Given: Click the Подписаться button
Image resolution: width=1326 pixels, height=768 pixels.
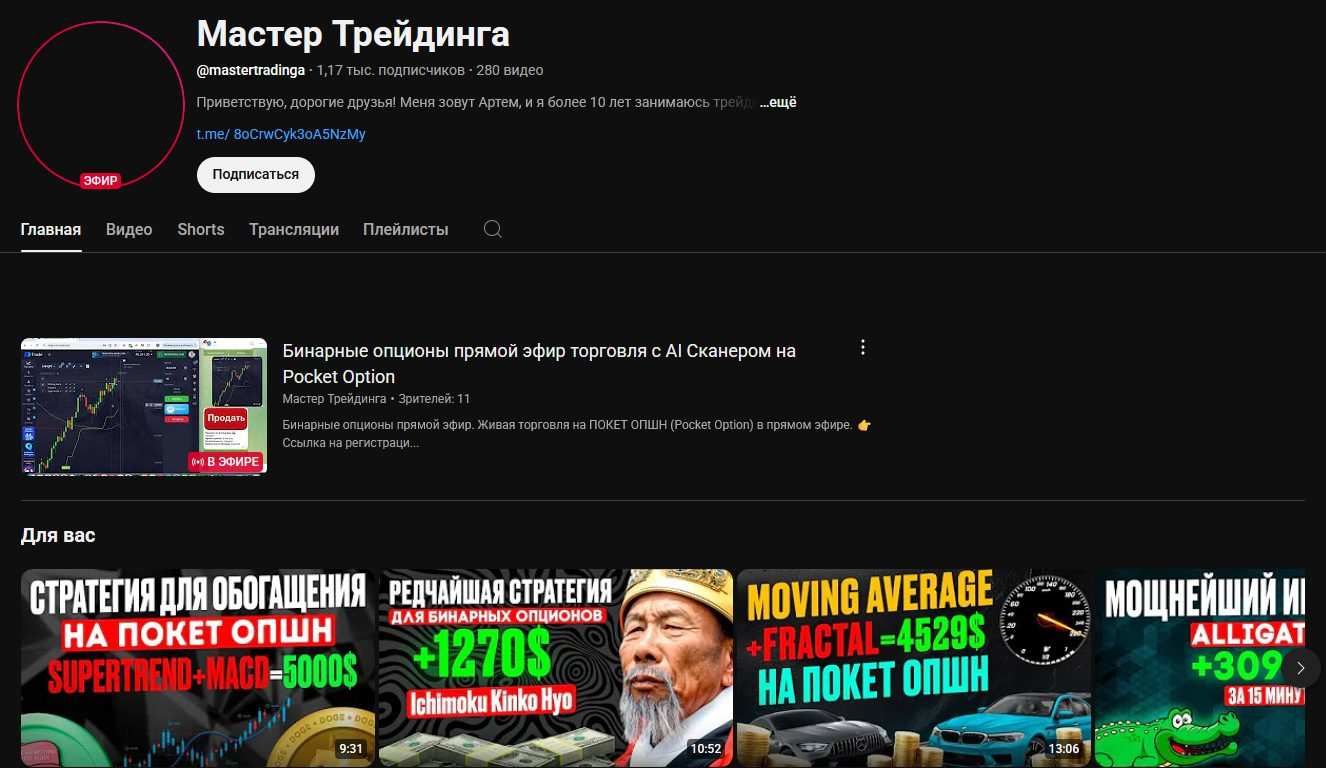Looking at the screenshot, I should pyautogui.click(x=256, y=174).
